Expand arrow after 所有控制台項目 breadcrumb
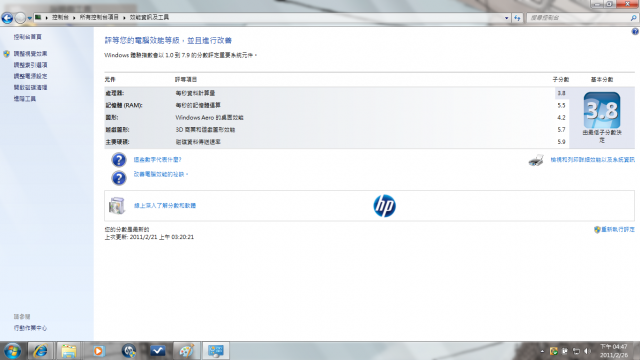 [x=124, y=18]
